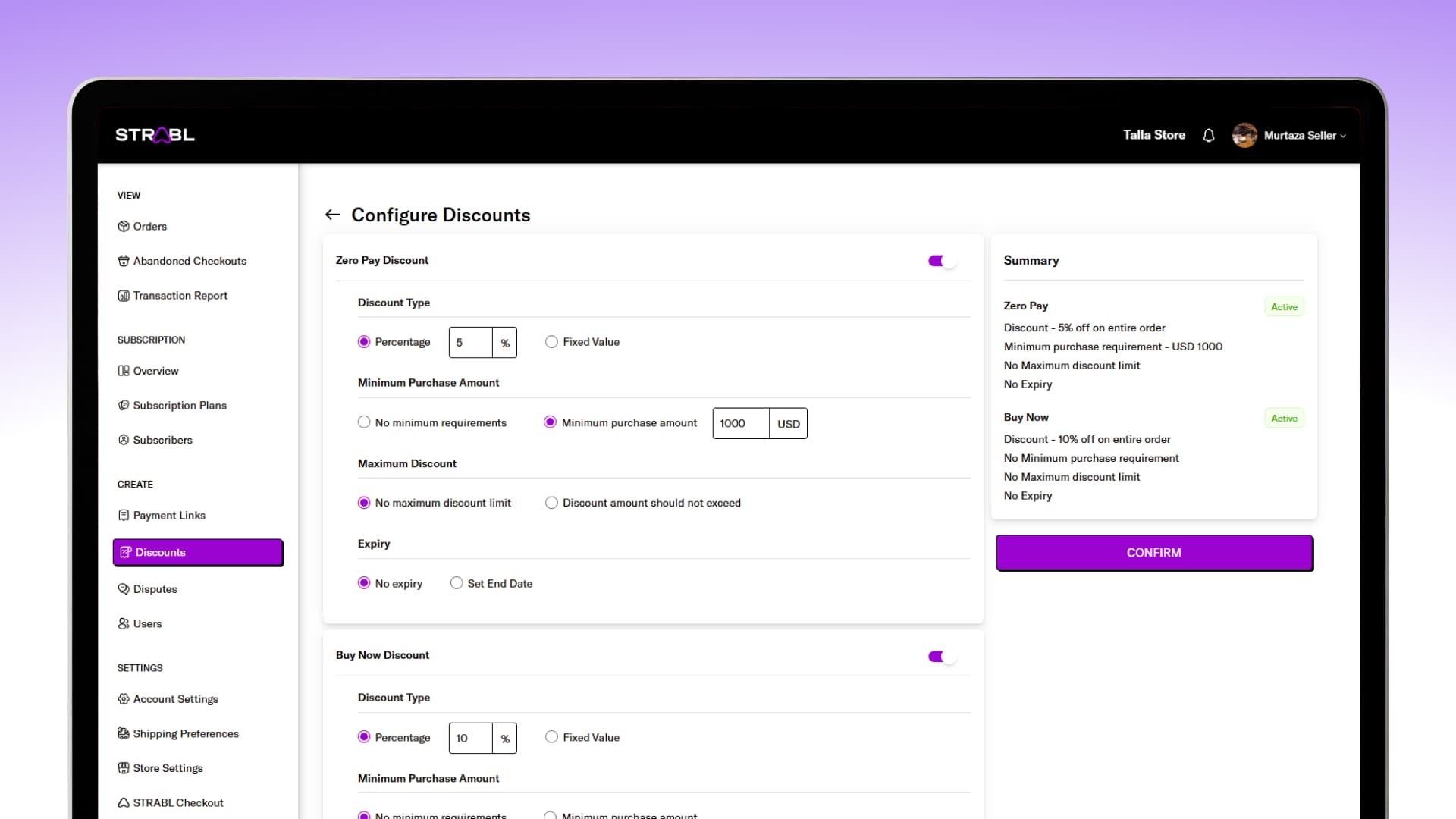Screen dimensions: 1456x819
Task: Disable the Zero Pay Discount toggle
Action: pos(942,261)
